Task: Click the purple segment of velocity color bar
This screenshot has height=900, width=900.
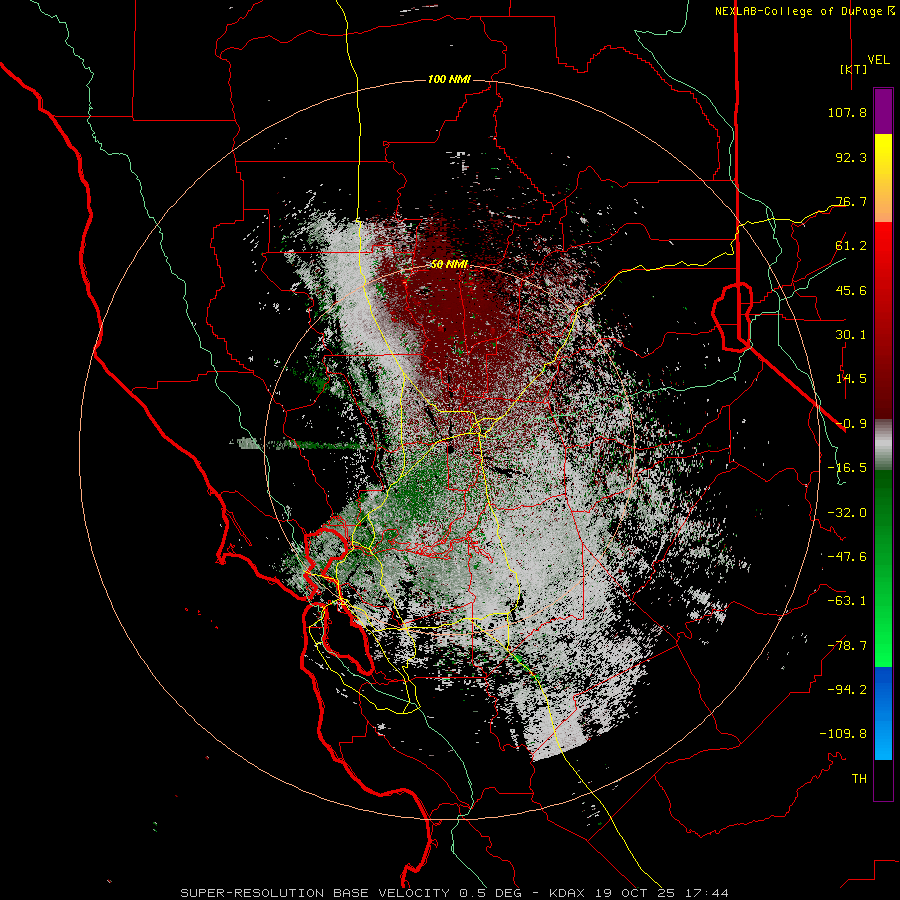Action: pos(883,111)
